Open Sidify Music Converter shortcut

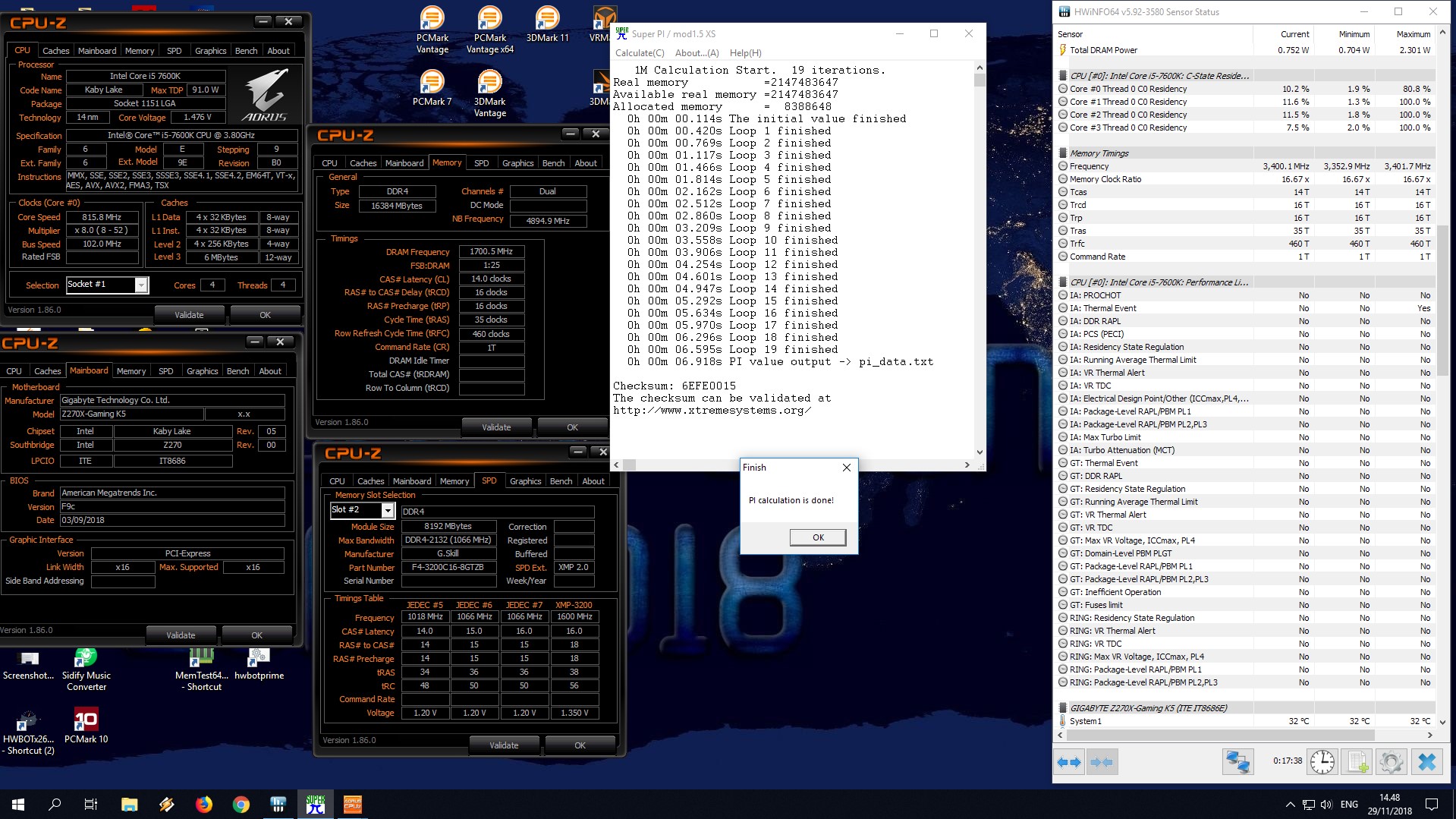click(x=86, y=669)
